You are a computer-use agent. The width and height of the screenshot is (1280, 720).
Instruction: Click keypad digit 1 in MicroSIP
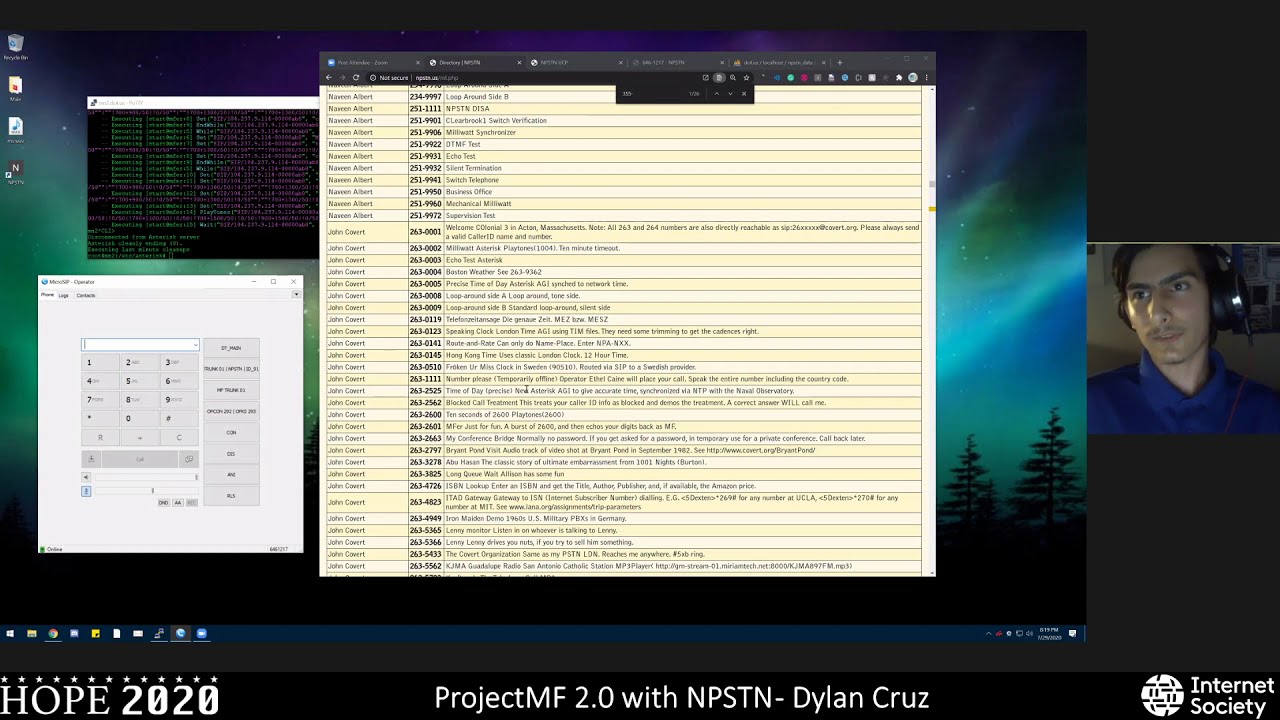click(100, 362)
